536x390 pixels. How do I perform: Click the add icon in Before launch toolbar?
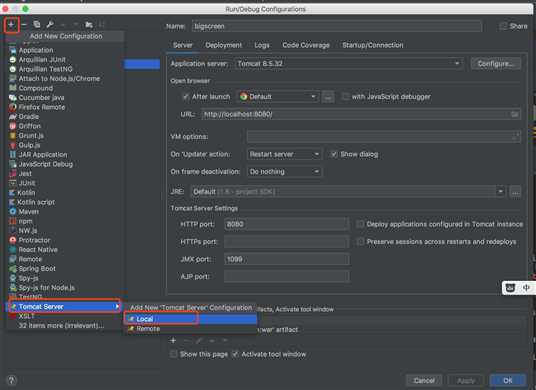(173, 340)
